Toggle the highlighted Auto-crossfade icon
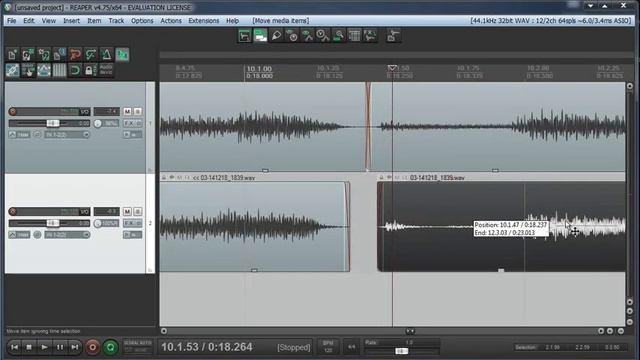 122,54
